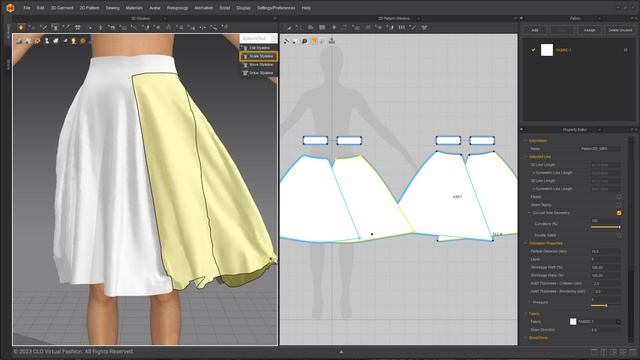Click the tray-shaped export icon in 2D view bar

[x=332, y=41]
